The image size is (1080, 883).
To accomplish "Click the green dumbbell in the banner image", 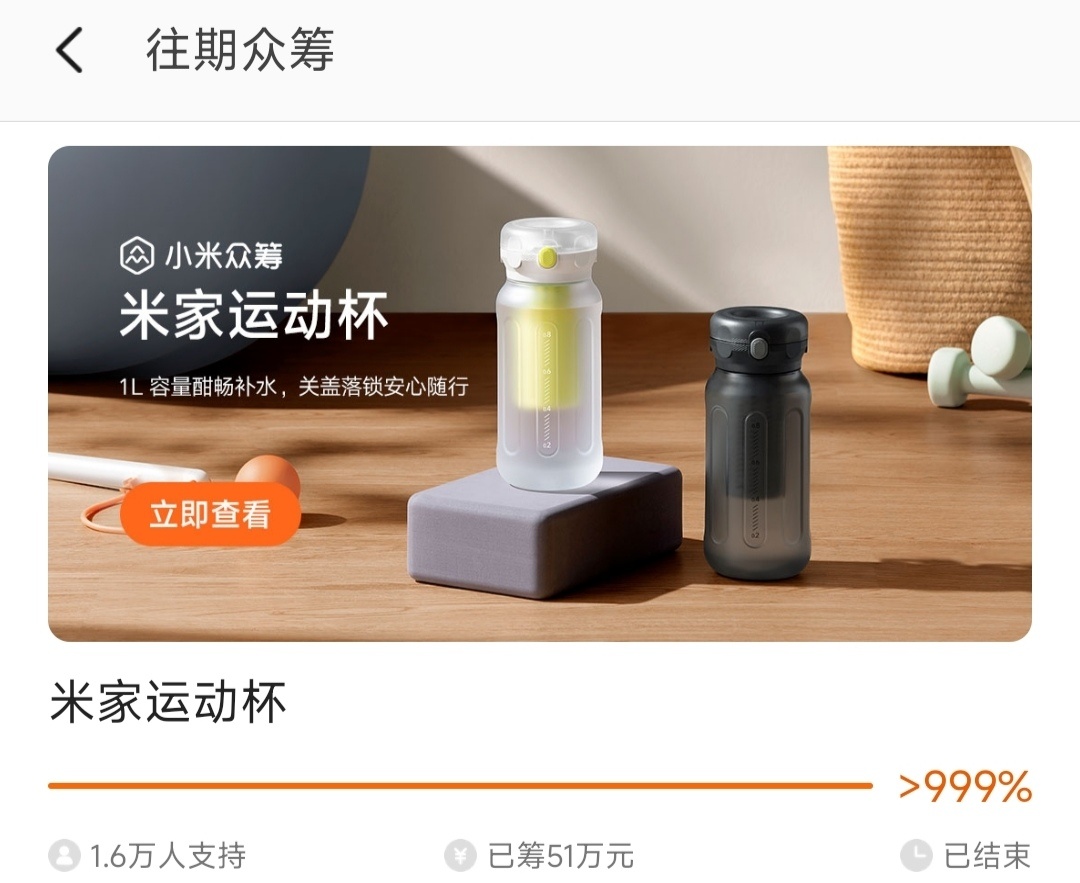I will click(x=979, y=362).
